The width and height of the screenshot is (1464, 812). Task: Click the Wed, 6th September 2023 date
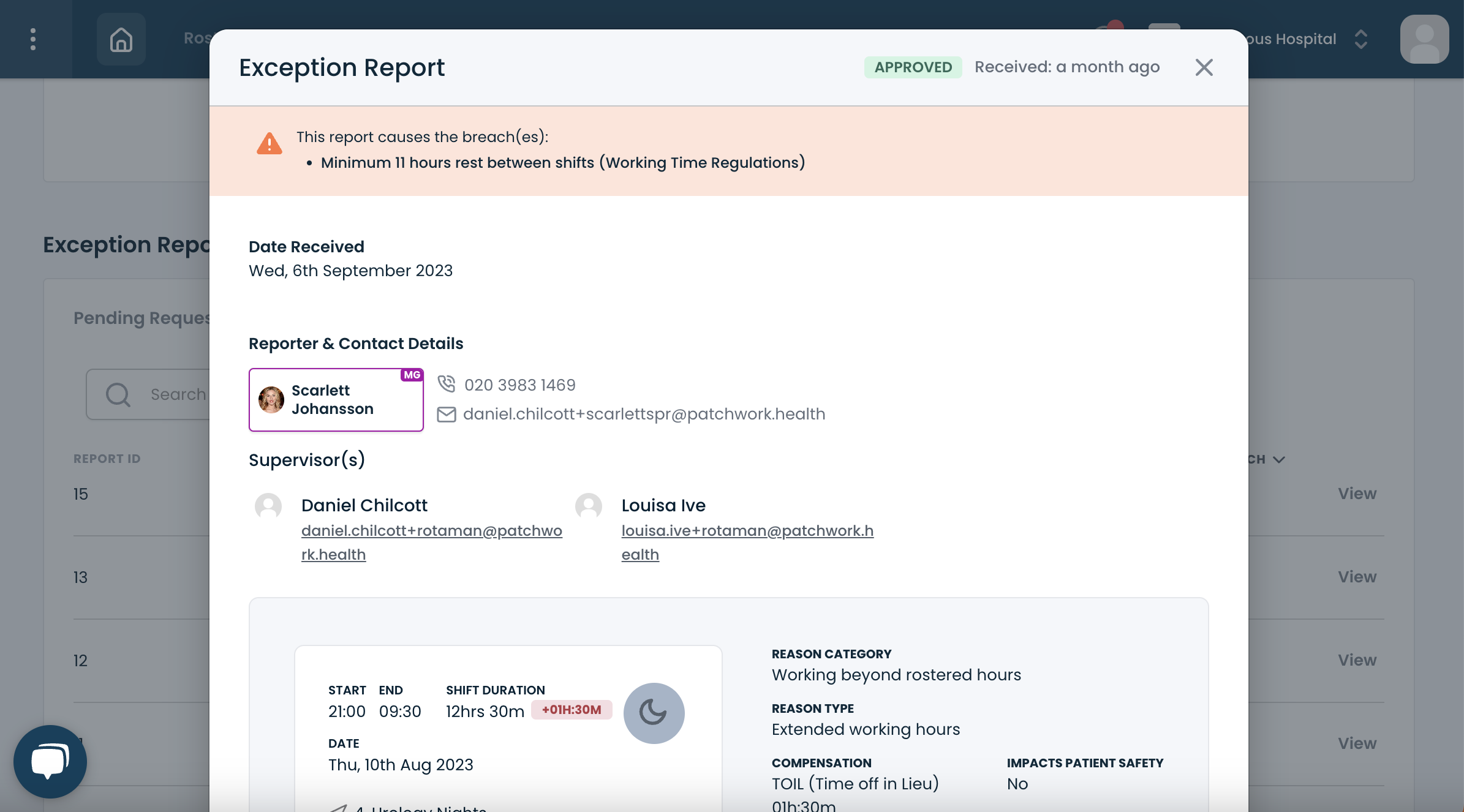coord(350,271)
